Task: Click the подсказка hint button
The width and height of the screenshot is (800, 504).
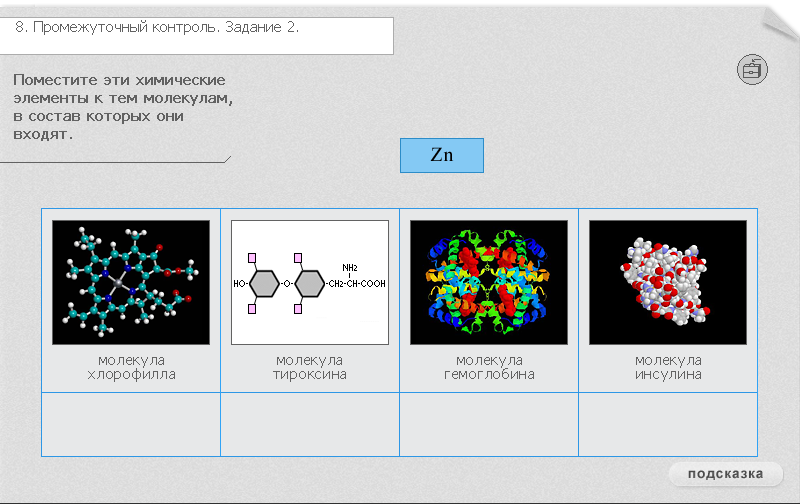Action: click(726, 474)
